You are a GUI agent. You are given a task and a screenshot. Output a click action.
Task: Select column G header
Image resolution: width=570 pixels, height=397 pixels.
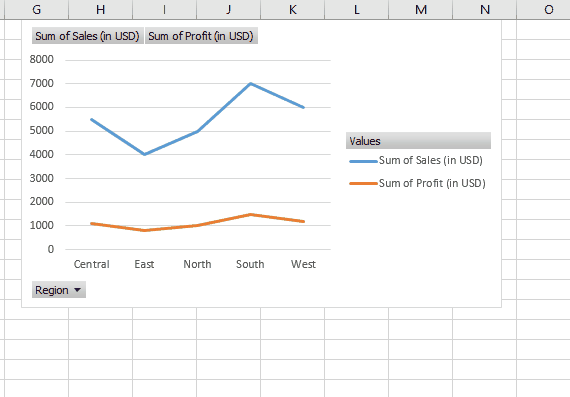pyautogui.click(x=36, y=9)
